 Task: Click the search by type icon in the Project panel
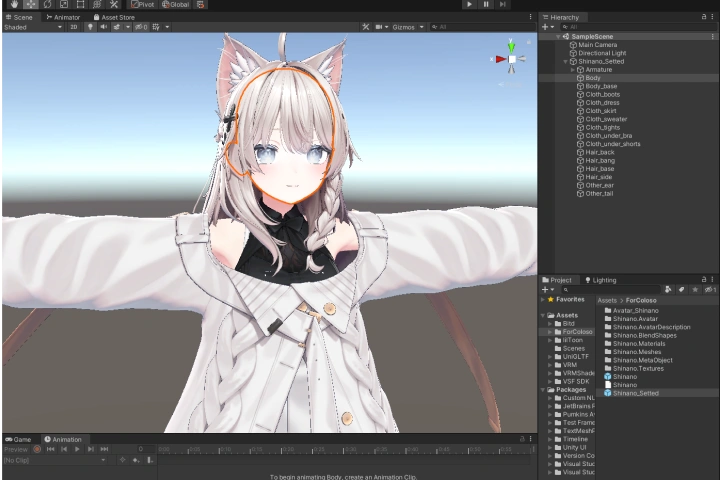click(x=668, y=289)
